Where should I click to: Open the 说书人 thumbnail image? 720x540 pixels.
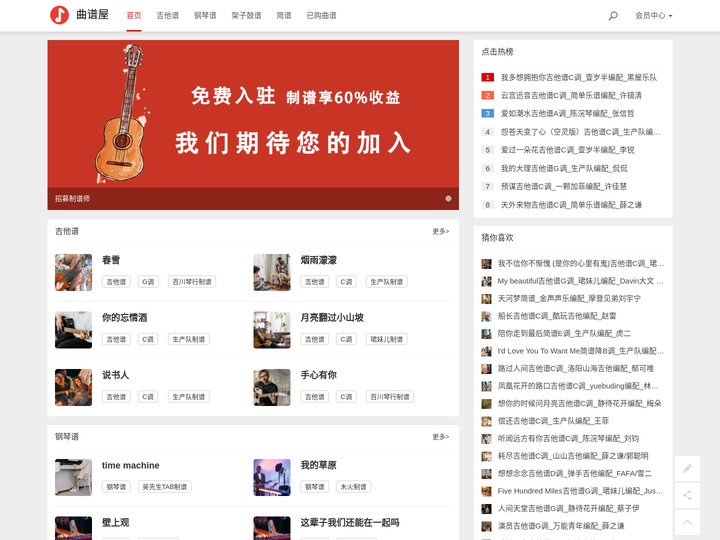[x=73, y=387]
